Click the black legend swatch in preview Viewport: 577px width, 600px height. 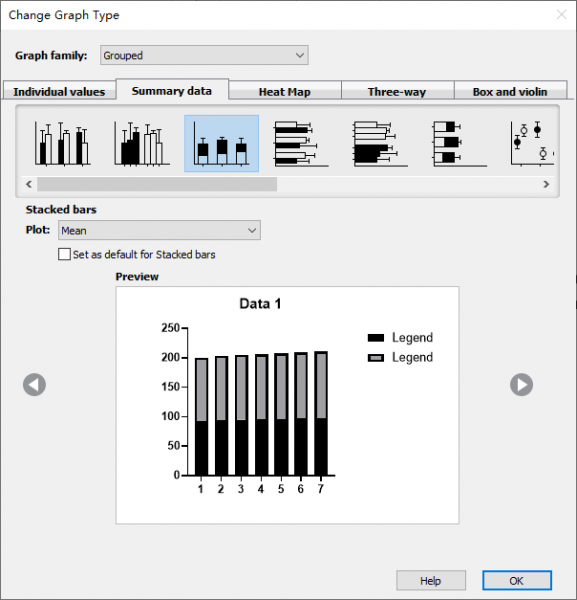[x=376, y=338]
